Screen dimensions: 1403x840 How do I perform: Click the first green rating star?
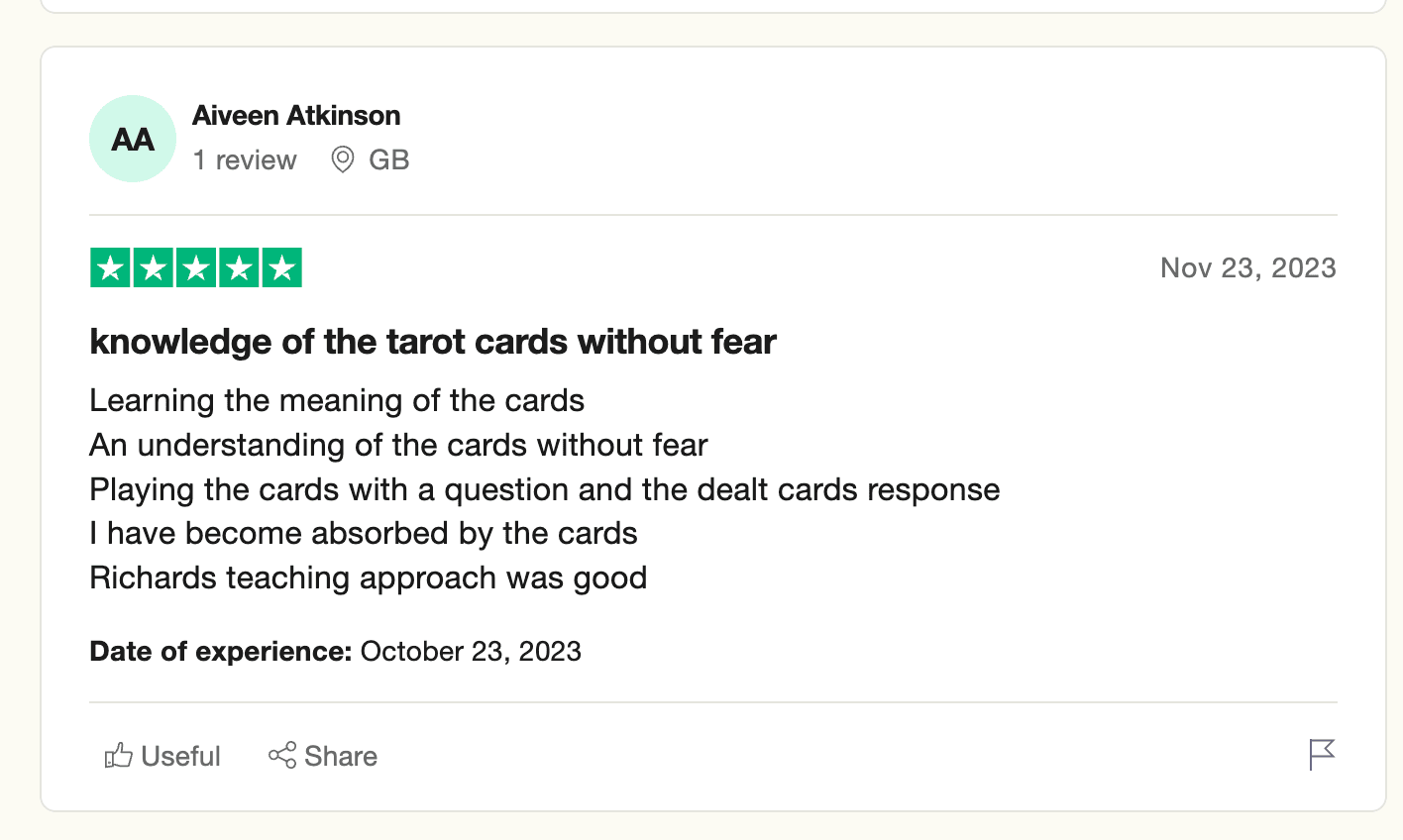pyautogui.click(x=111, y=268)
